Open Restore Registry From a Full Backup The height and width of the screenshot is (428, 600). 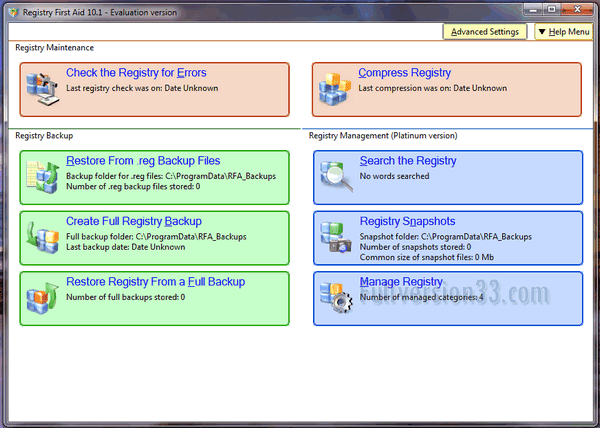coord(156,282)
